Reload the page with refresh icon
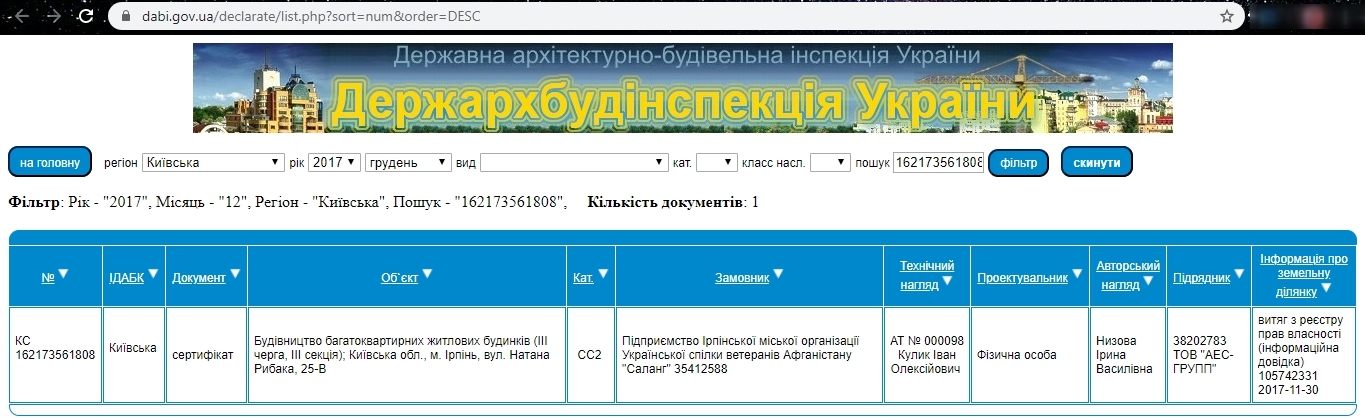The height and width of the screenshot is (418, 1365). 86,16
